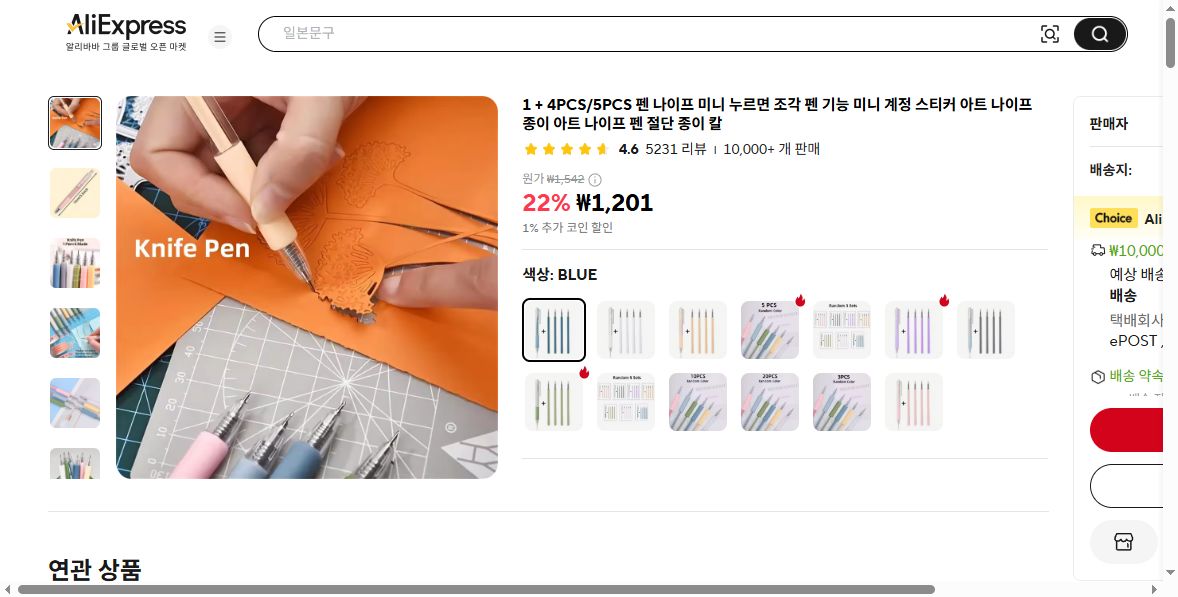Open the store icon button
The image size is (1178, 597).
[x=1123, y=541]
